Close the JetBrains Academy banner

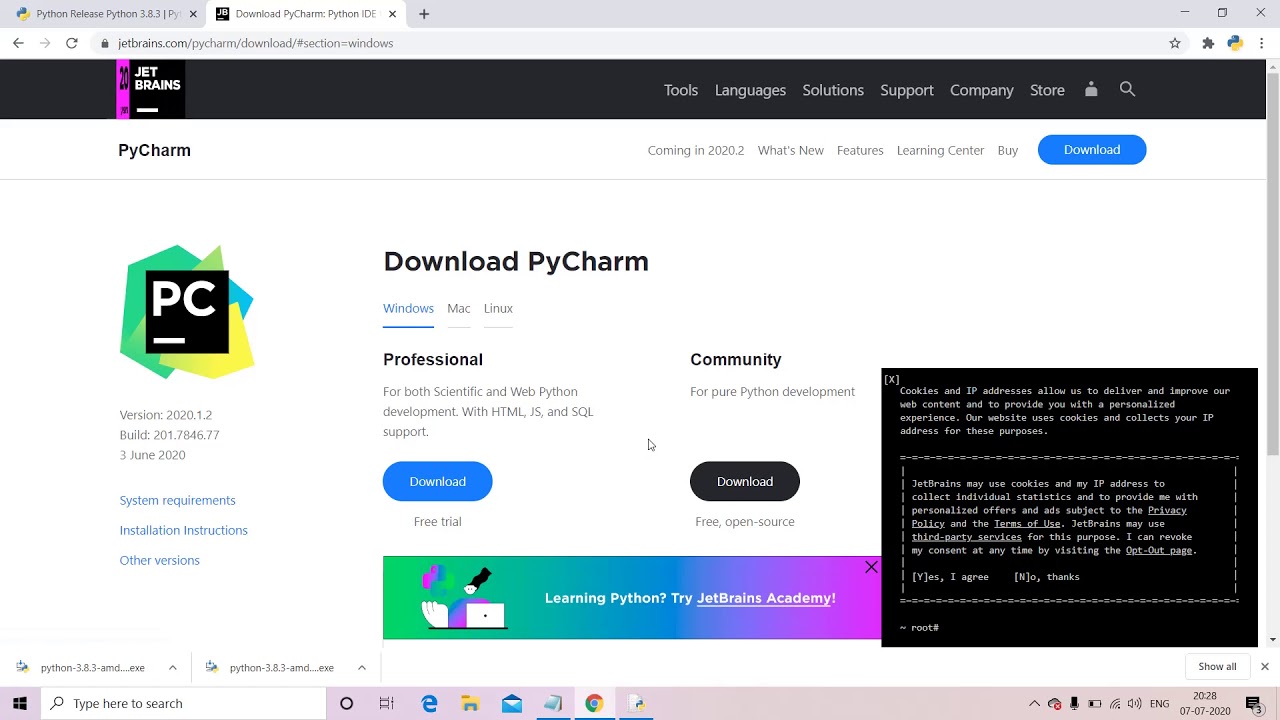point(871,567)
